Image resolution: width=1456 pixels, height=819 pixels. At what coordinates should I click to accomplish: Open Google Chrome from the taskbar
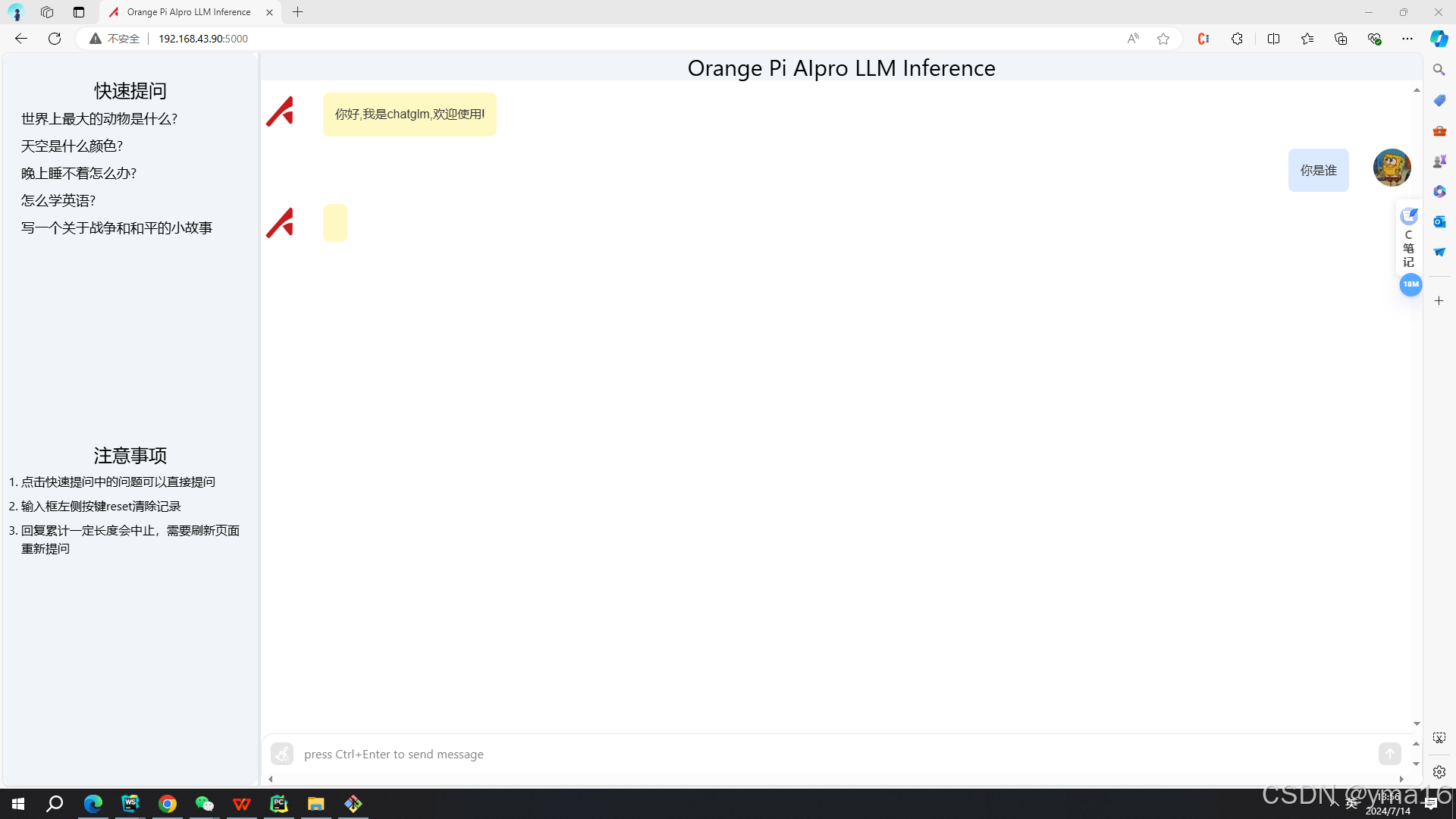coord(168,804)
